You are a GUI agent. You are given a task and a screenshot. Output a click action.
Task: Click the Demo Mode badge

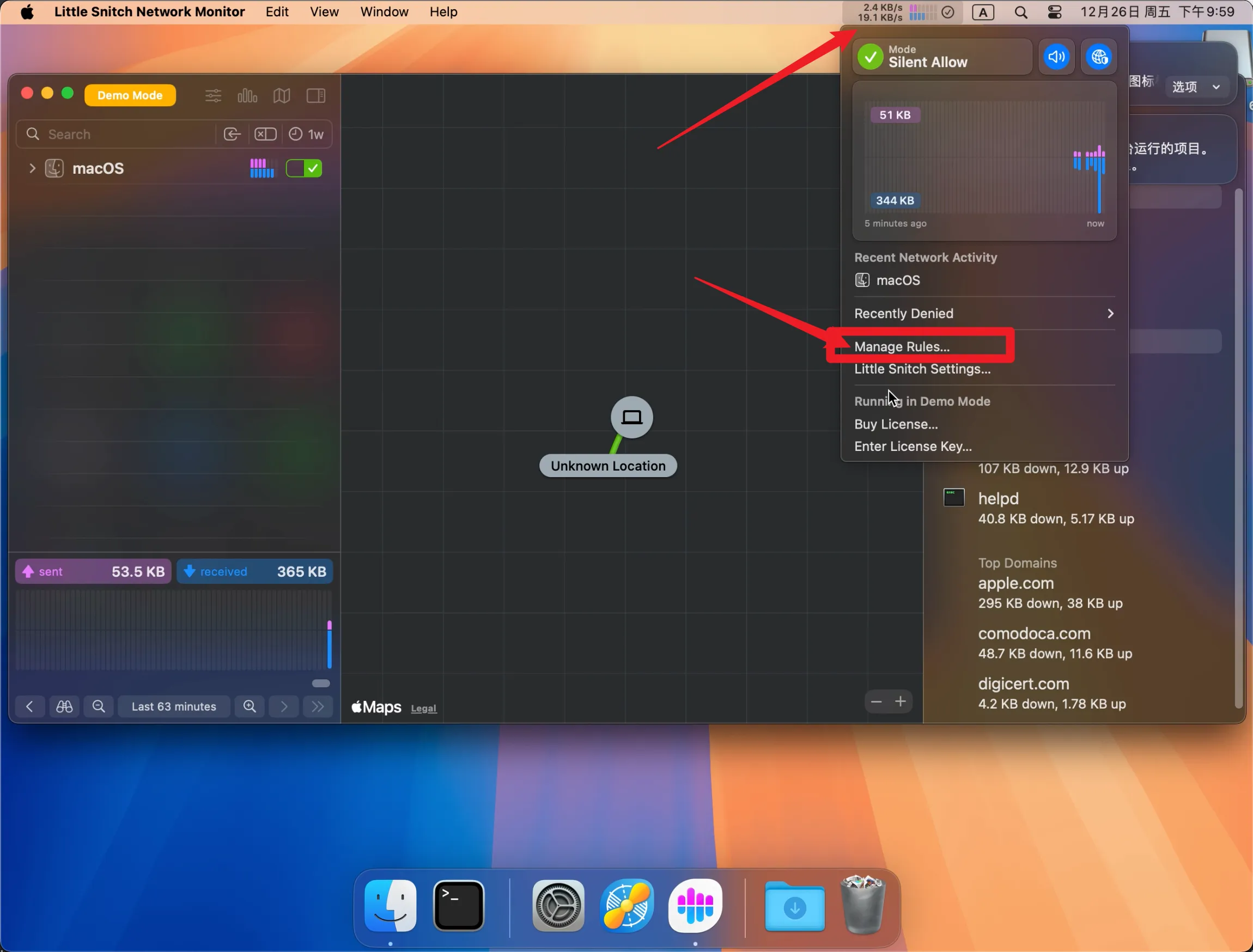pyautogui.click(x=130, y=95)
